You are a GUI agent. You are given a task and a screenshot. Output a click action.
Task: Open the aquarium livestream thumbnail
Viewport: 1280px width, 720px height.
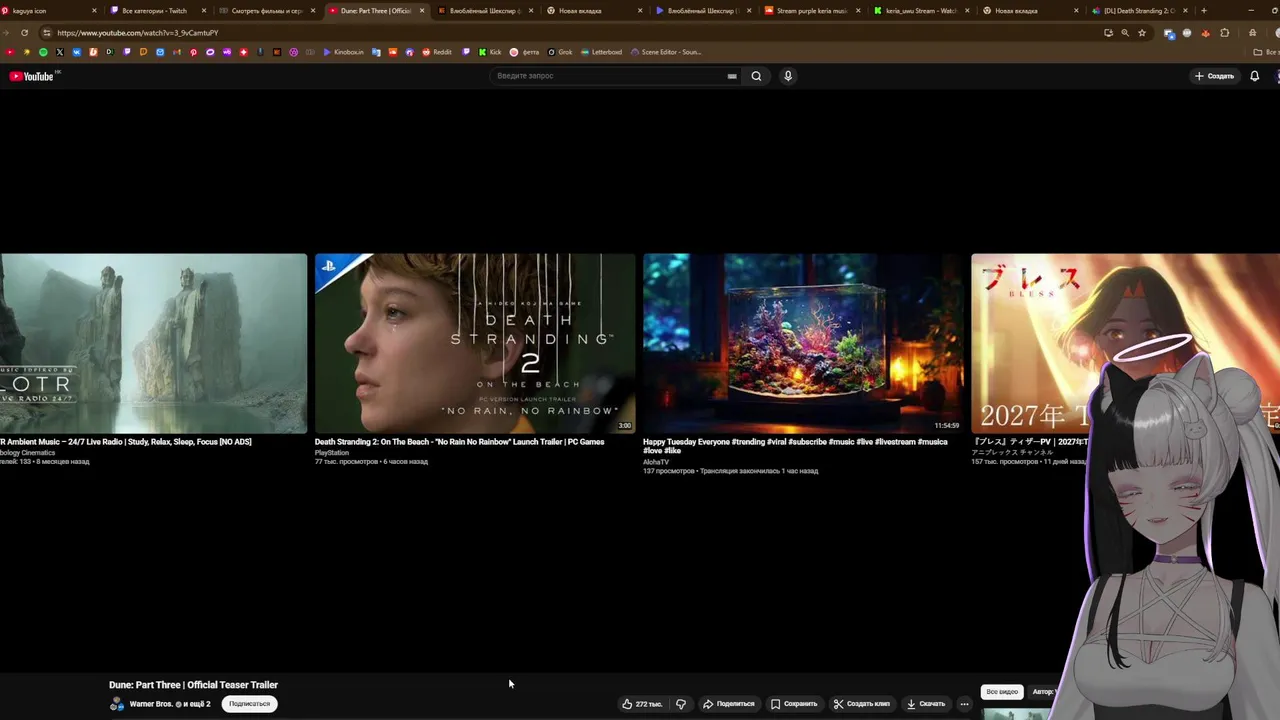point(803,343)
